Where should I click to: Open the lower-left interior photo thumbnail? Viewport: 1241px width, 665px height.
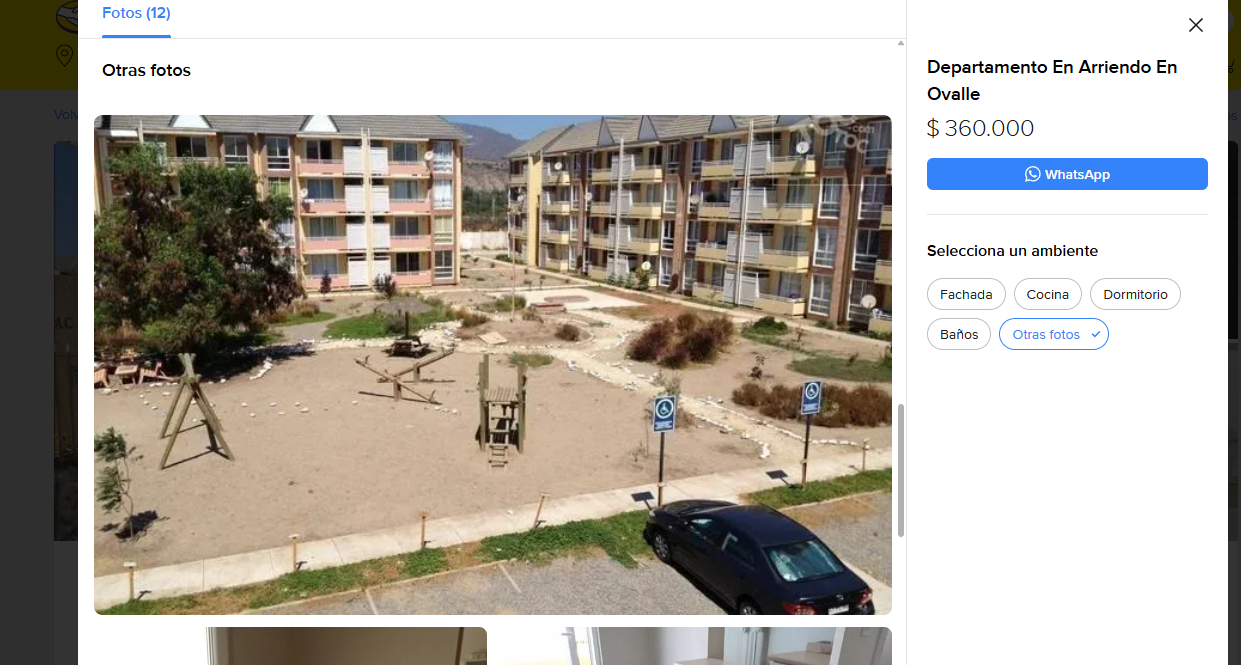(290, 646)
